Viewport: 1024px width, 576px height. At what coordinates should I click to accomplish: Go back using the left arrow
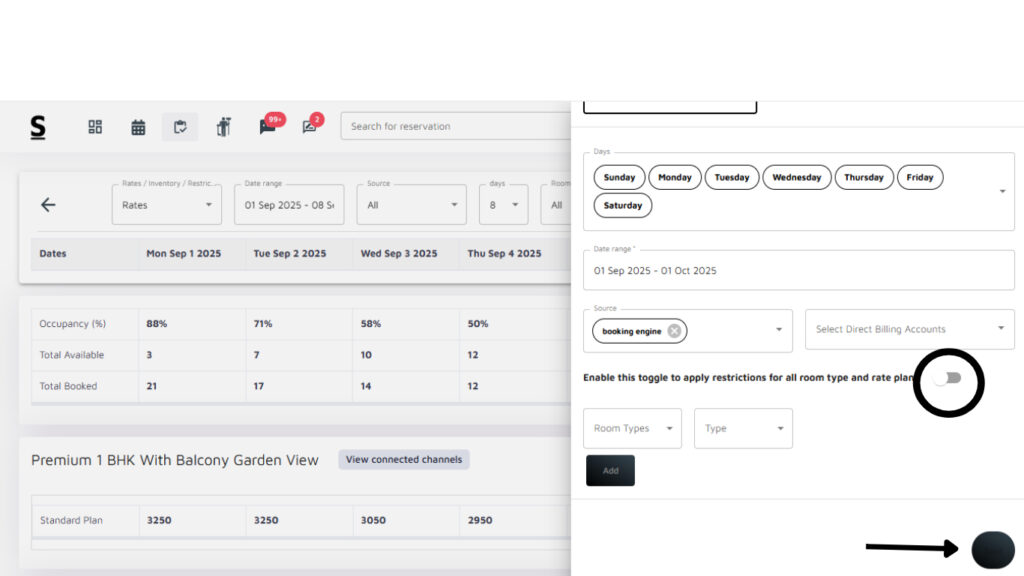coord(48,205)
